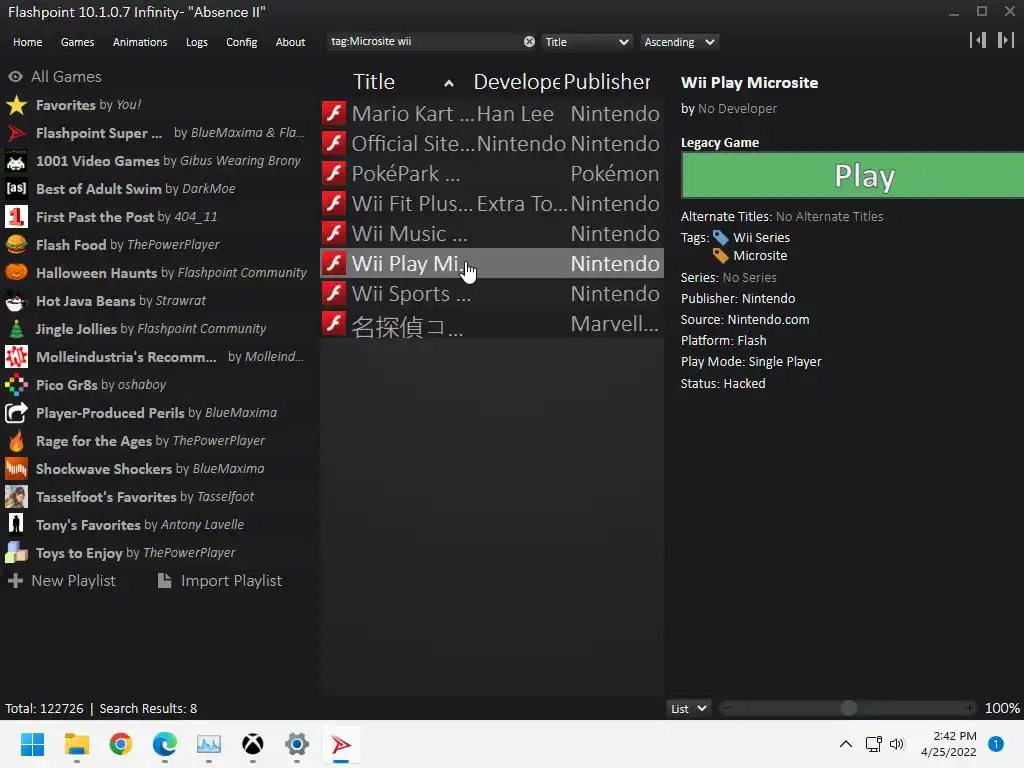Click into the tag:Microsite wii search field
Screen dimensions: 1024x768
424,42
